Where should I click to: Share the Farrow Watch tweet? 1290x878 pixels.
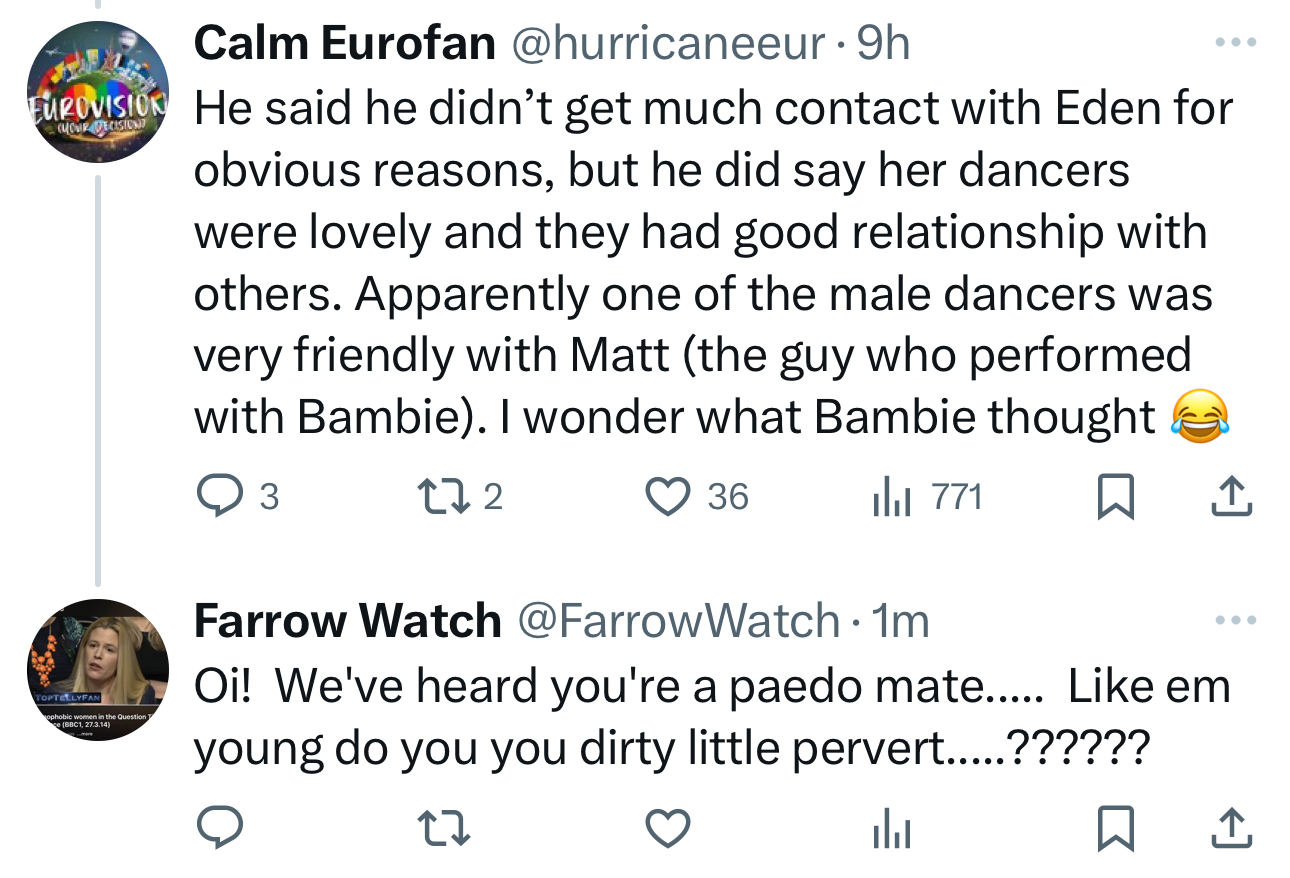pyautogui.click(x=1232, y=826)
